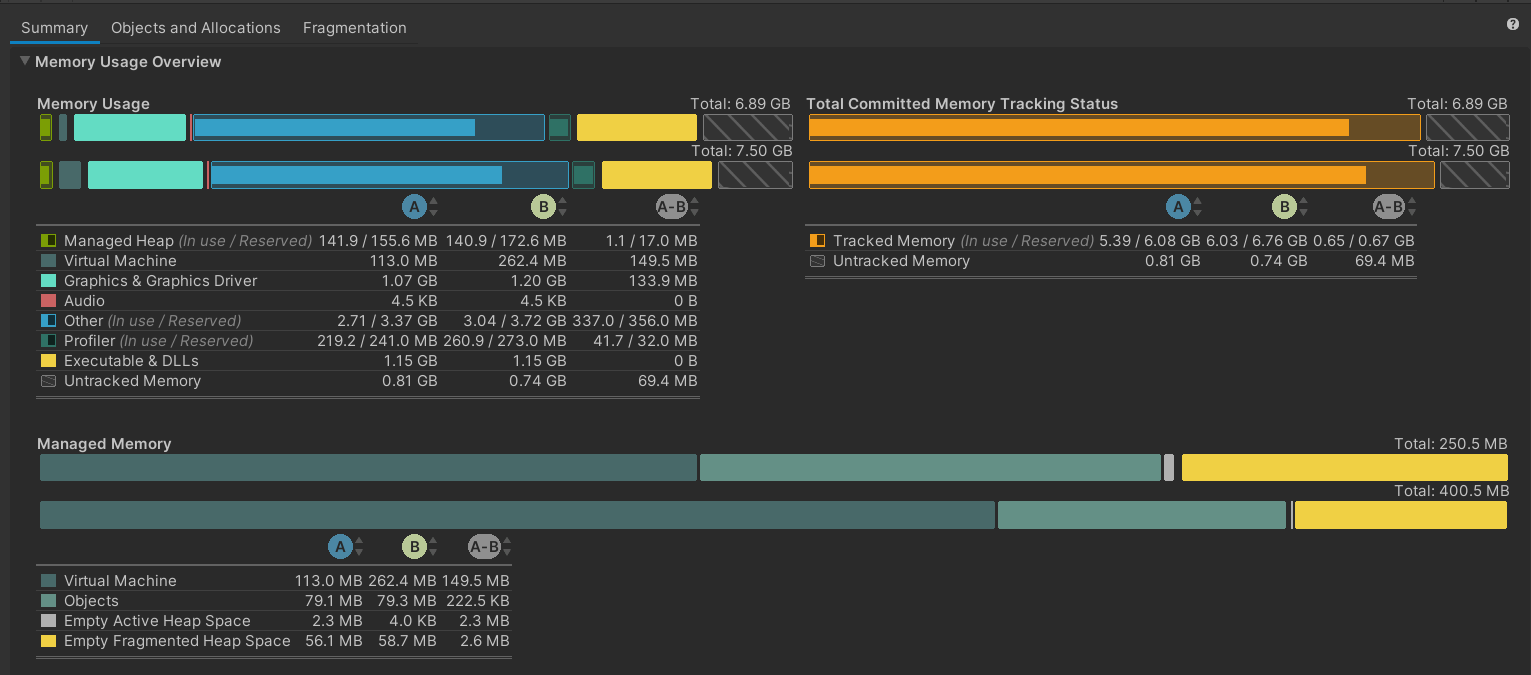Select the Graphics & Graphics Driver legend icon
The image size is (1531, 675).
coord(46,280)
